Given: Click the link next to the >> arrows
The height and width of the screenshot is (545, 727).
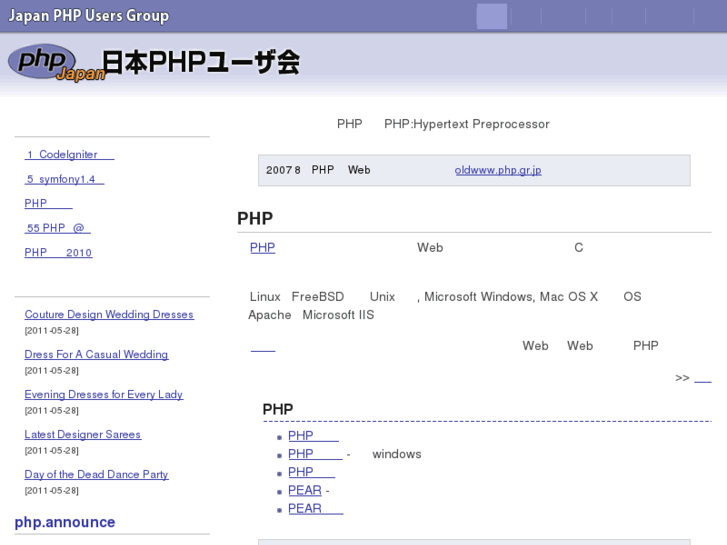Looking at the screenshot, I should tap(703, 378).
